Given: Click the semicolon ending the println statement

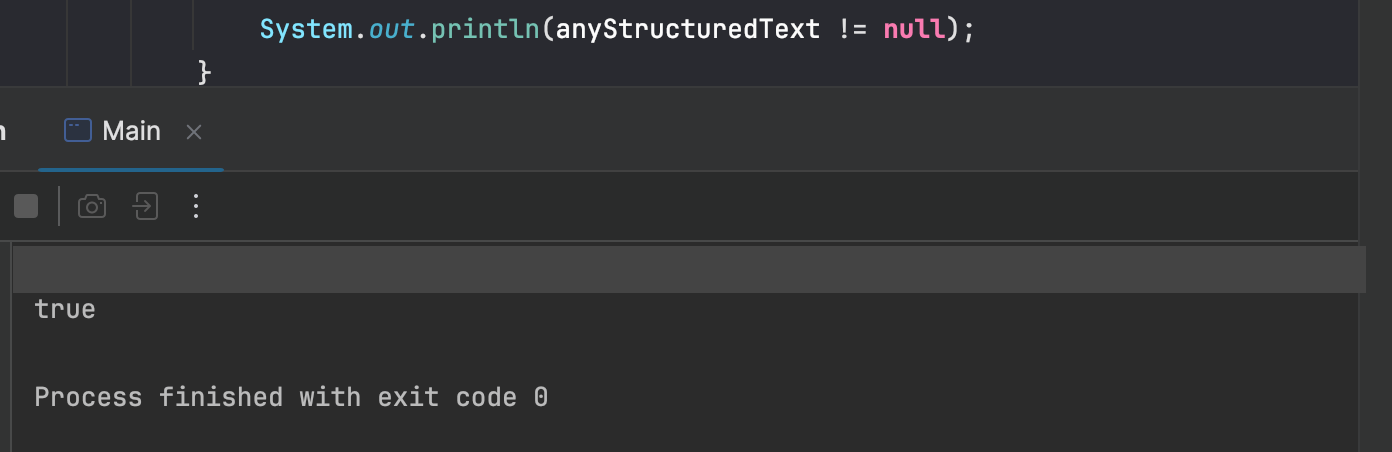Looking at the screenshot, I should 967,29.
